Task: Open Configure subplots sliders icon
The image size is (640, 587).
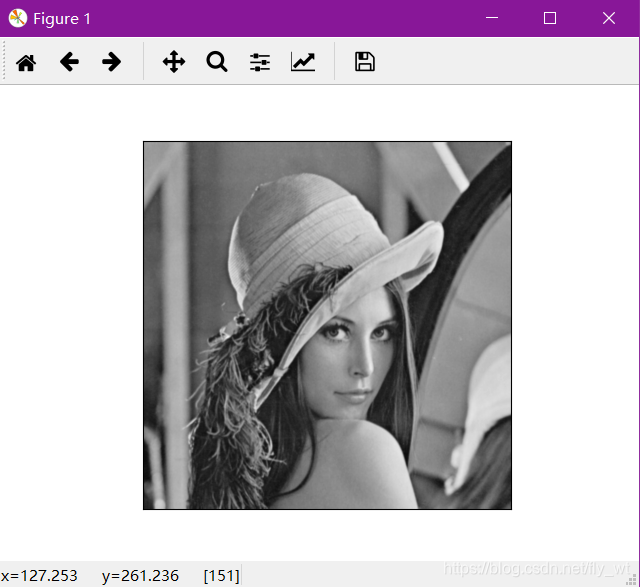Action: coord(260,62)
